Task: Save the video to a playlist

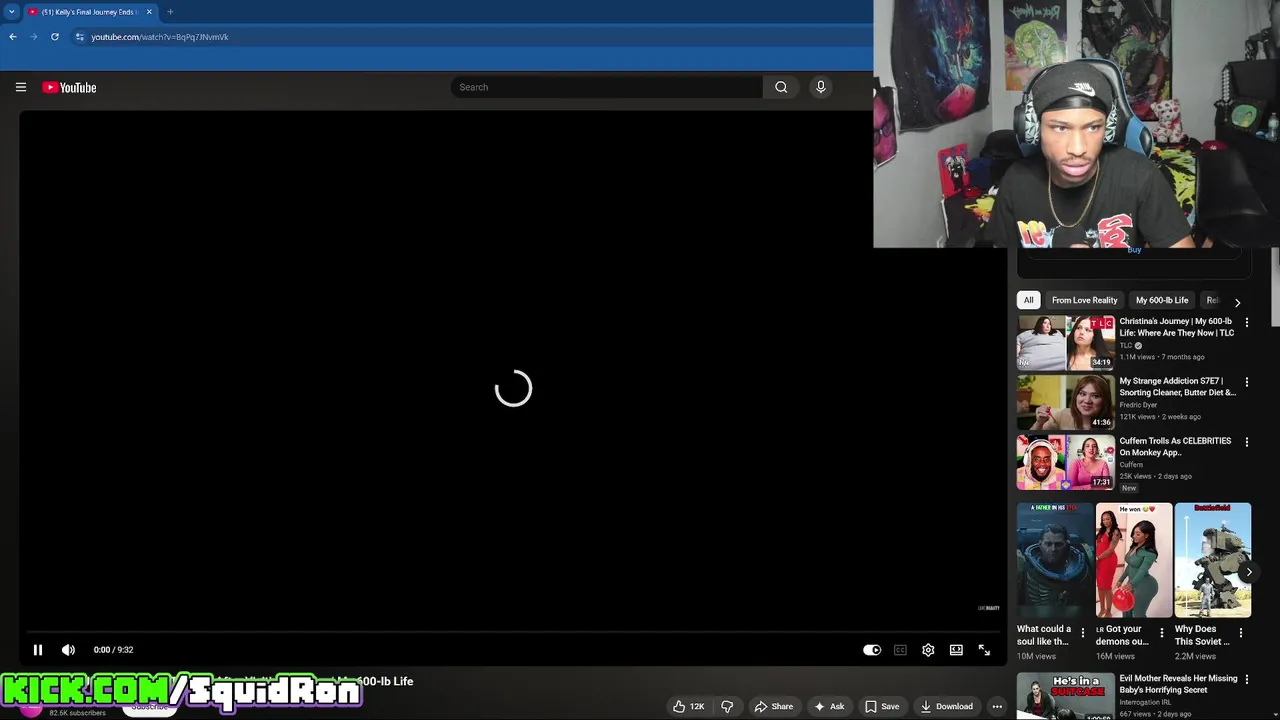Action: 882,706
